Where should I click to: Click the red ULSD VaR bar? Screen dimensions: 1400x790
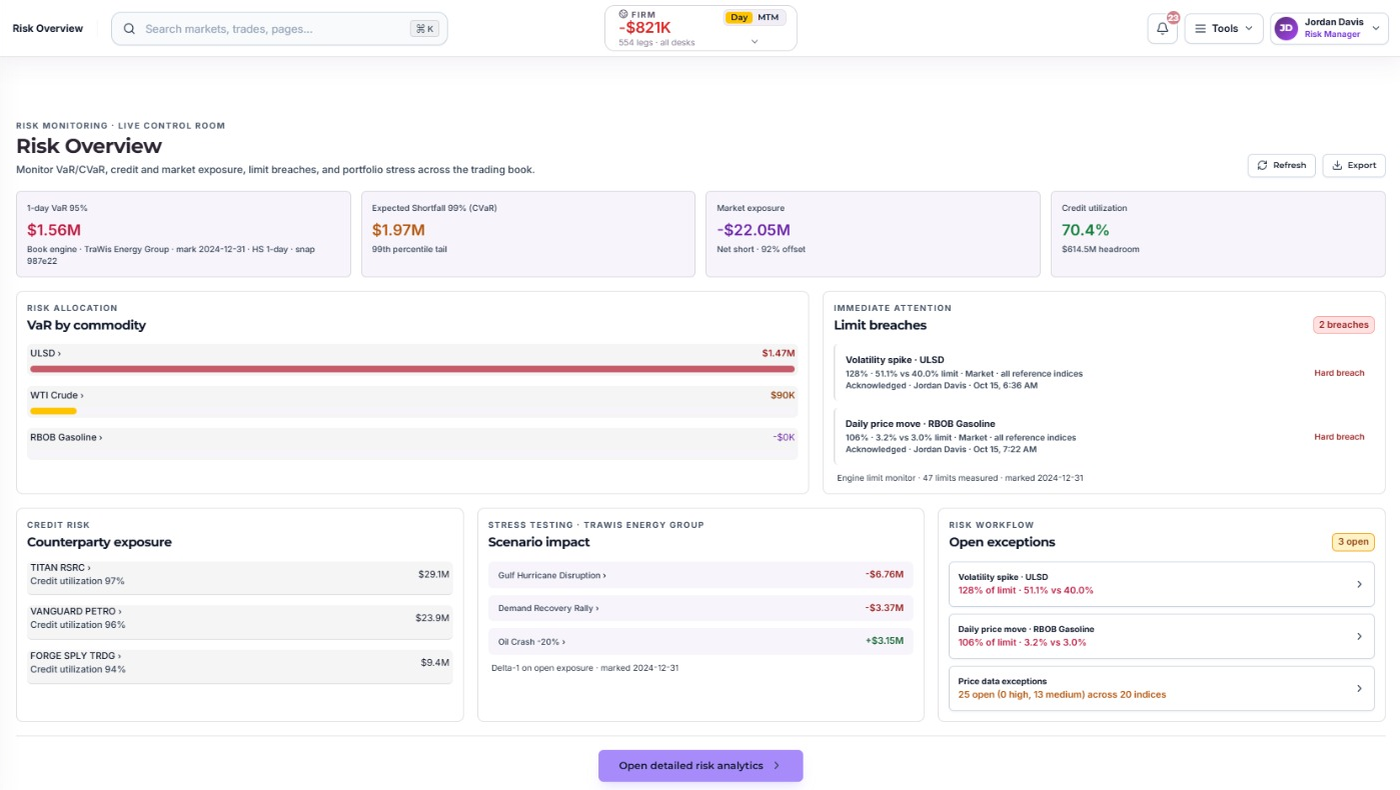[x=412, y=369]
